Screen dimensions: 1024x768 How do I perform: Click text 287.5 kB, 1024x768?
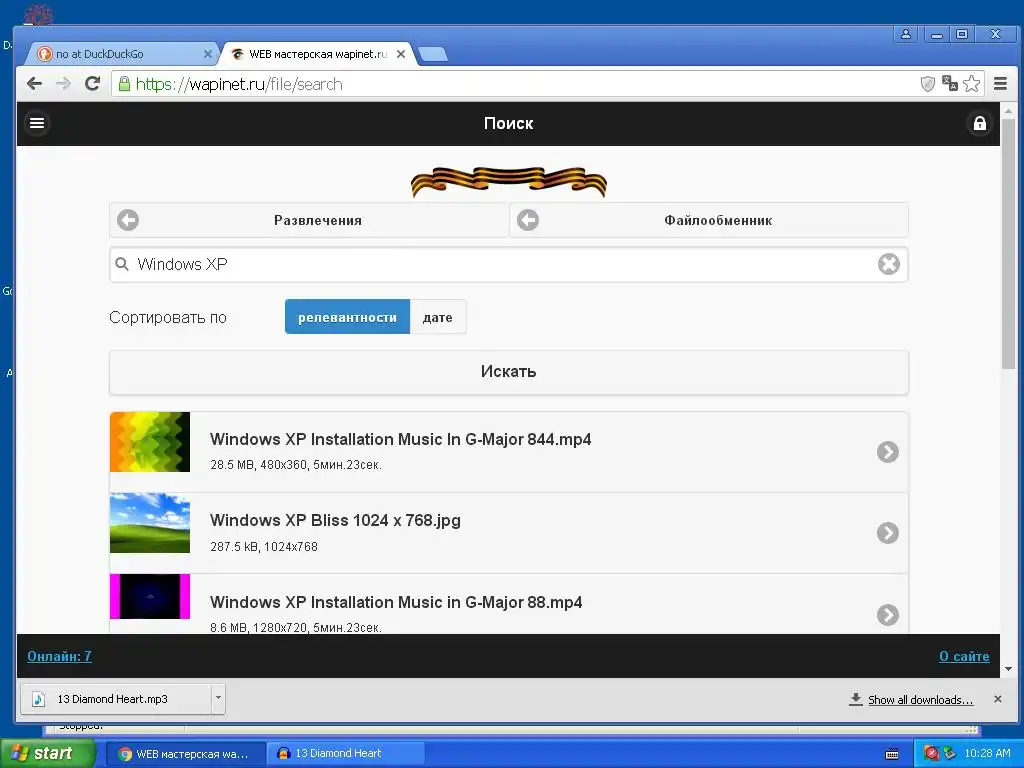pos(264,547)
